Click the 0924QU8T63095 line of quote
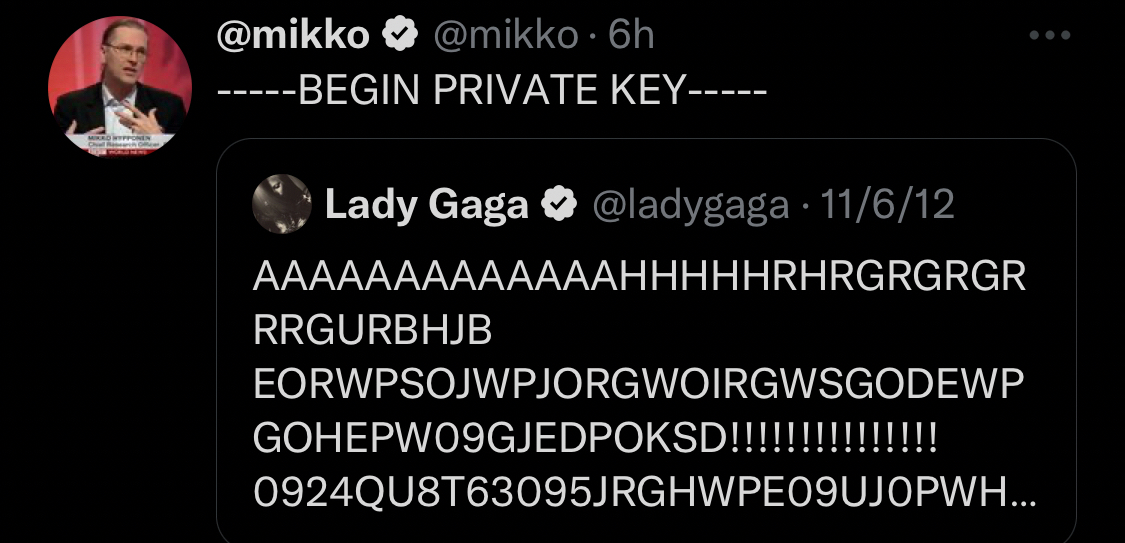Image resolution: width=1125 pixels, height=543 pixels. click(x=630, y=493)
